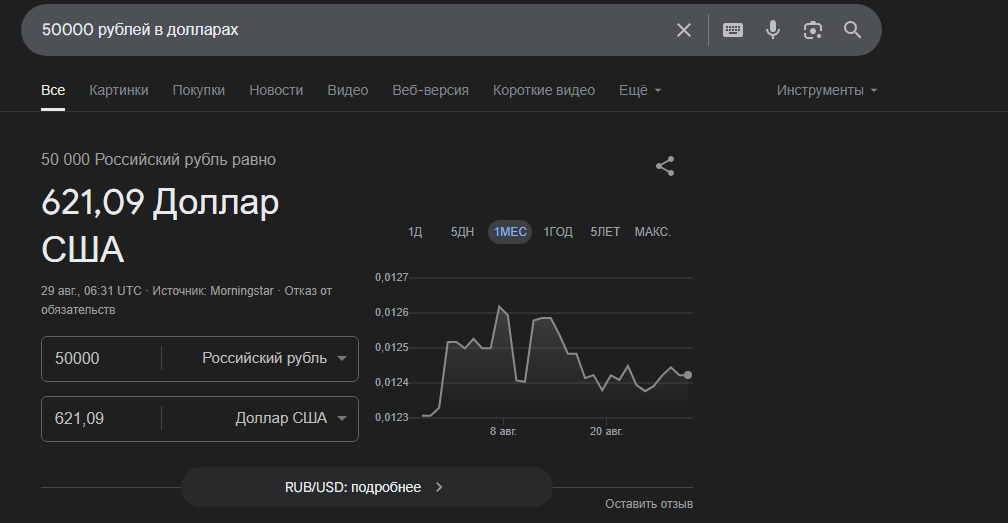Open search by image (Lens) icon
Viewport: 1008px width, 523px height.
(x=813, y=30)
